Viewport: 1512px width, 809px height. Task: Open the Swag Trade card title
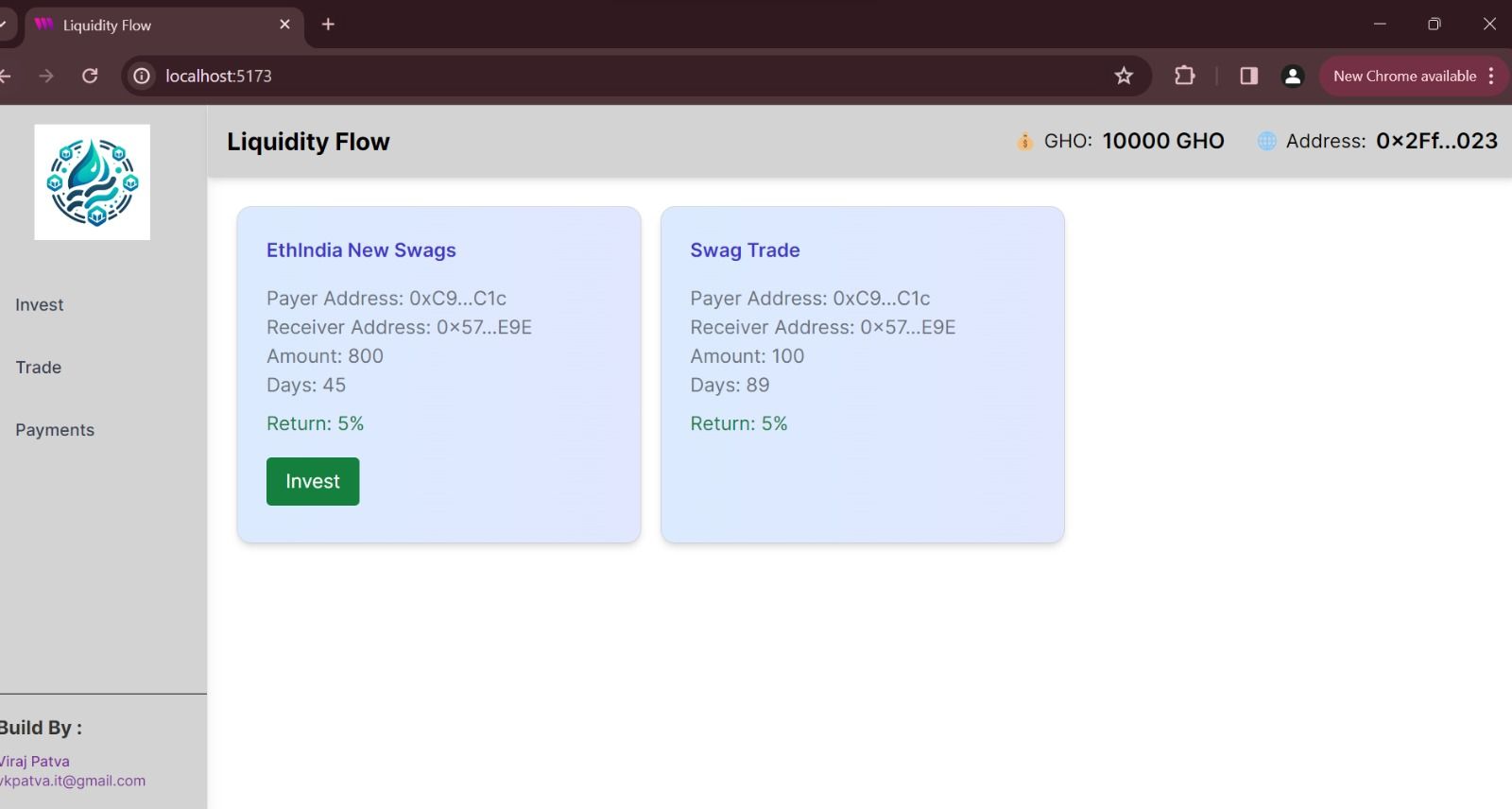745,250
